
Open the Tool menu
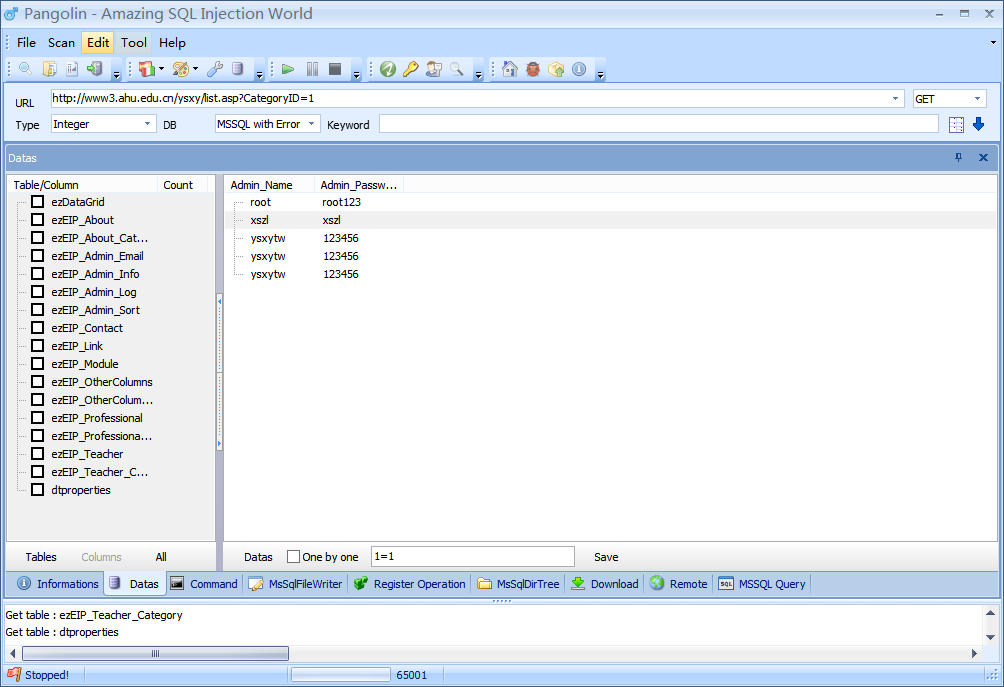tap(134, 43)
